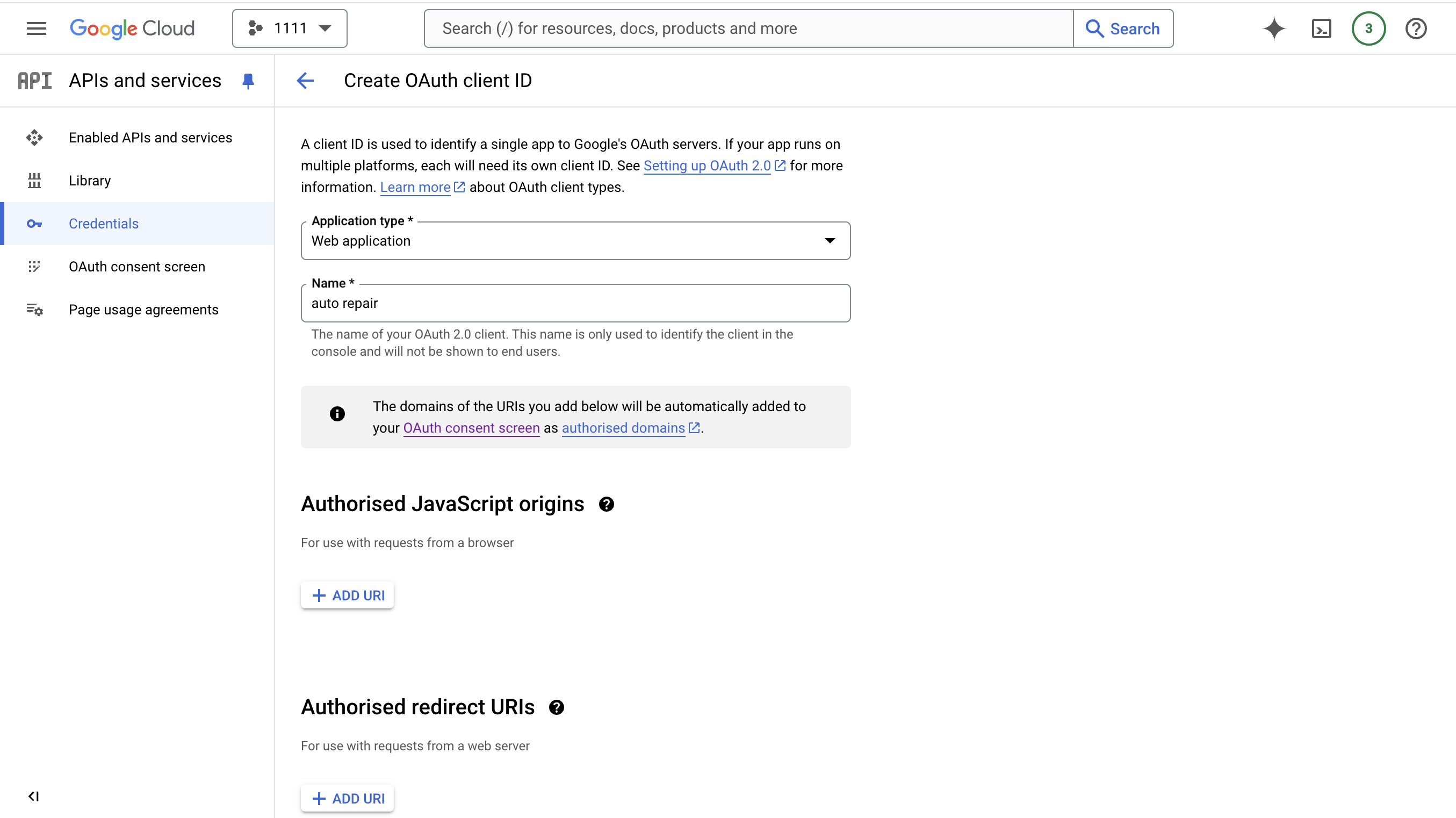Image resolution: width=1456 pixels, height=818 pixels.
Task: Click the external-link icon after authorised domains
Action: pos(694,428)
